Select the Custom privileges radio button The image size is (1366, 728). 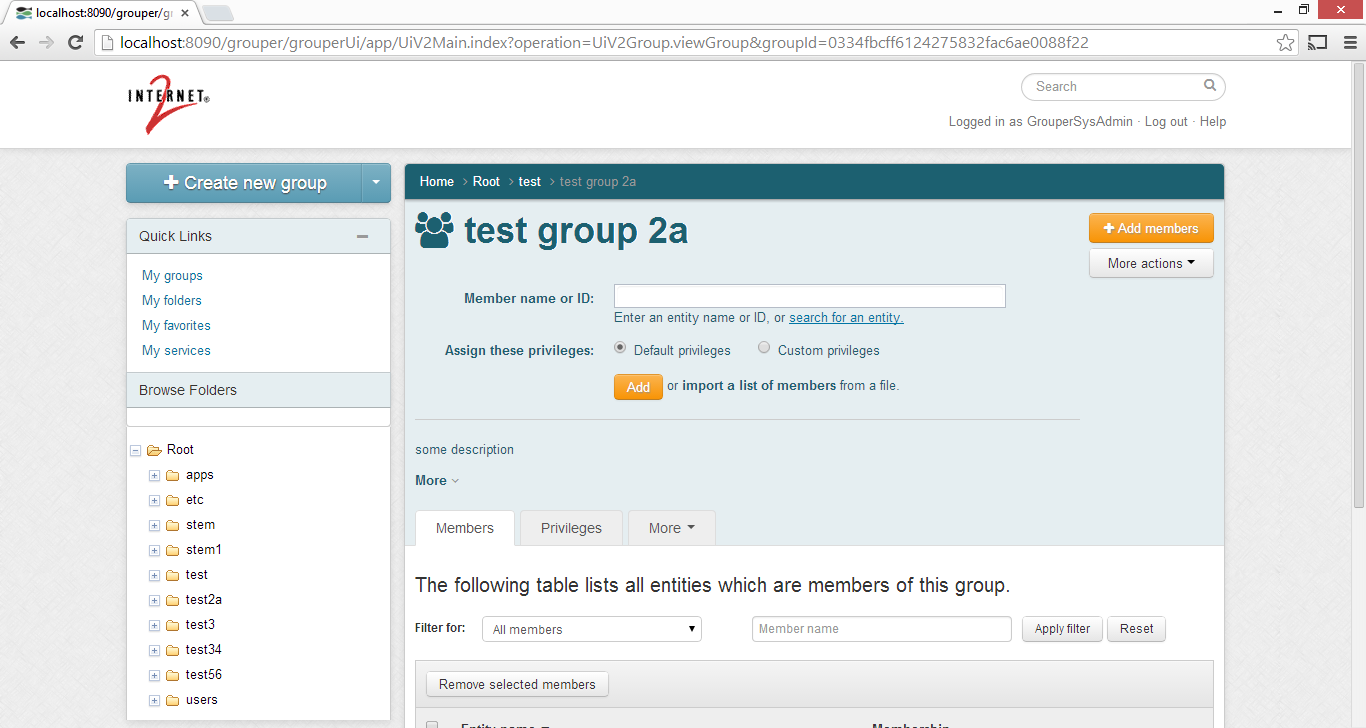point(764,348)
